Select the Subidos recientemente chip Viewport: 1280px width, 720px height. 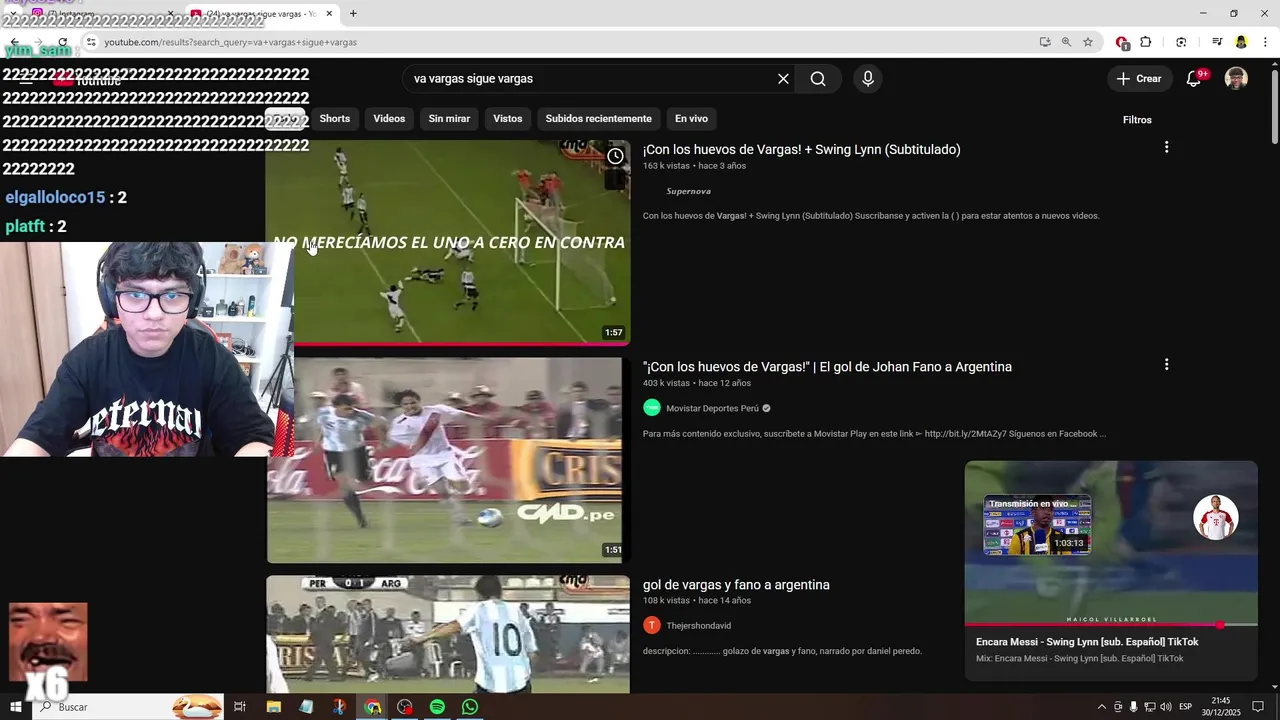coord(598,119)
